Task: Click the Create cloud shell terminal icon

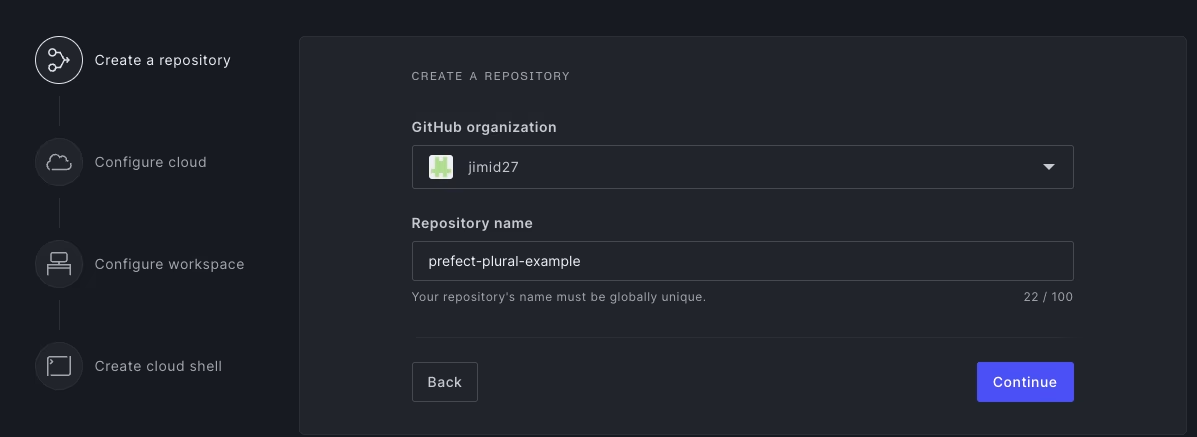Action: point(59,366)
